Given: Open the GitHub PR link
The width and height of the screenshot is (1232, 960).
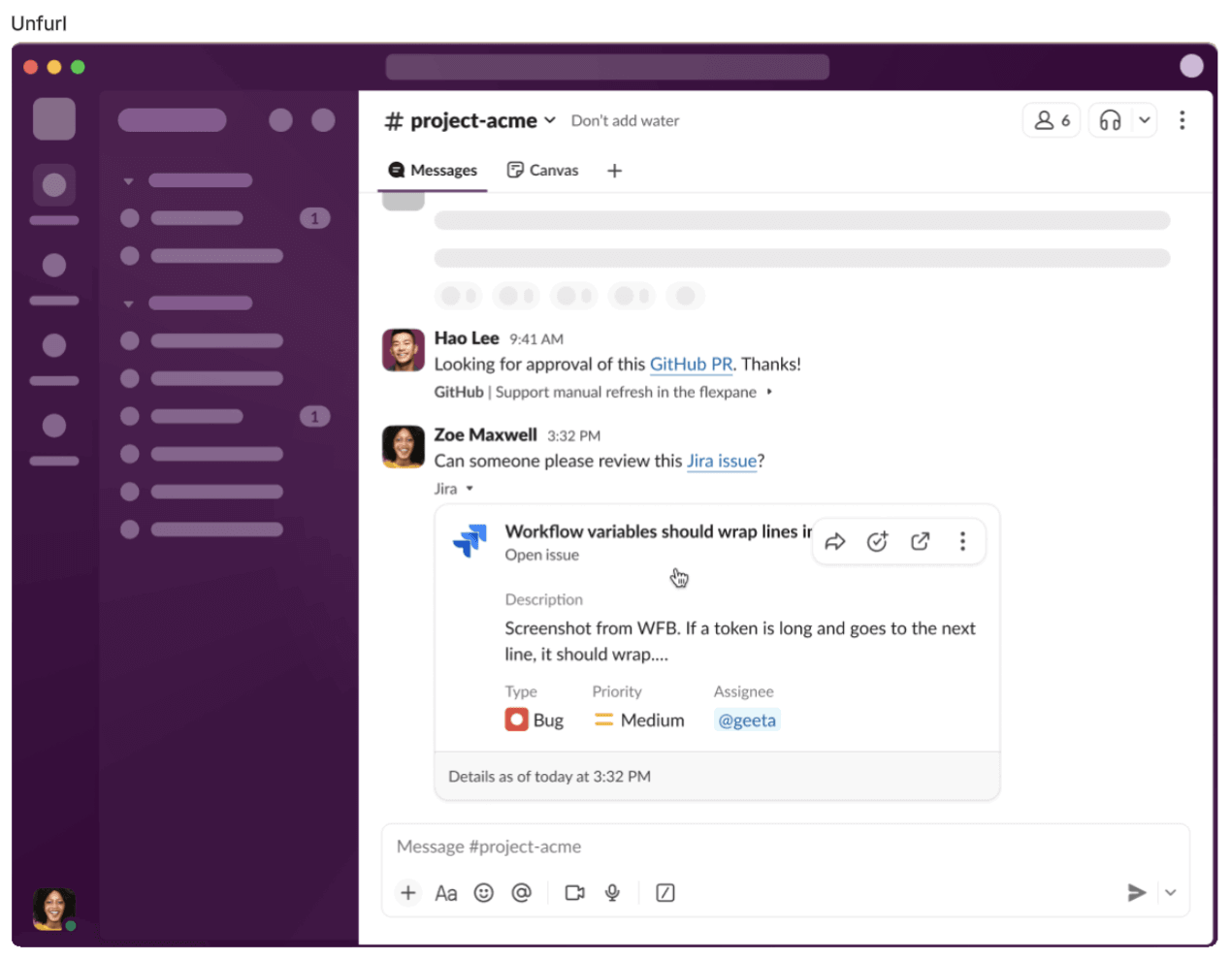Looking at the screenshot, I should click(x=691, y=365).
